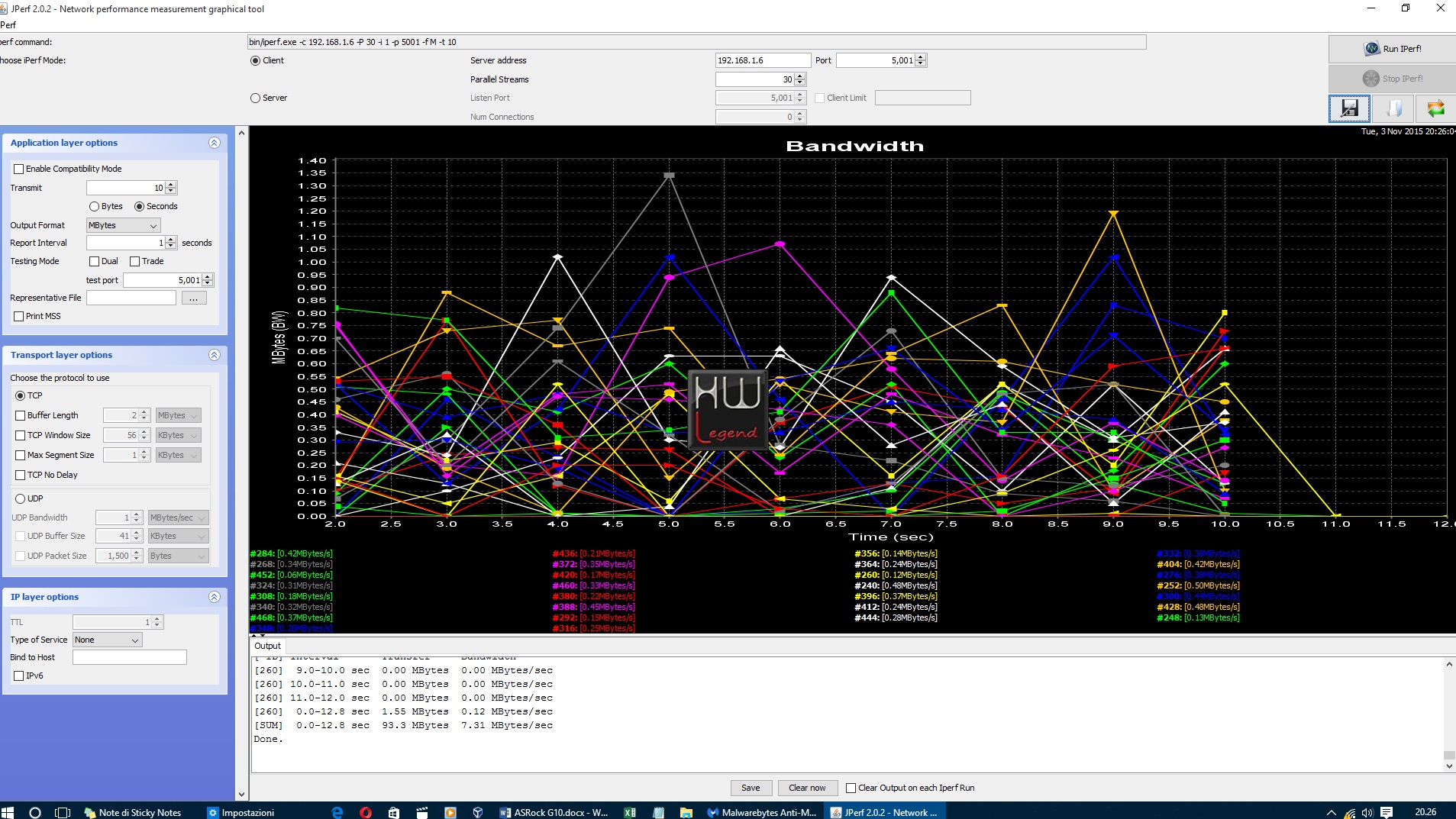The image size is (1456, 819).
Task: Increase the TTL value
Action: [157, 619]
